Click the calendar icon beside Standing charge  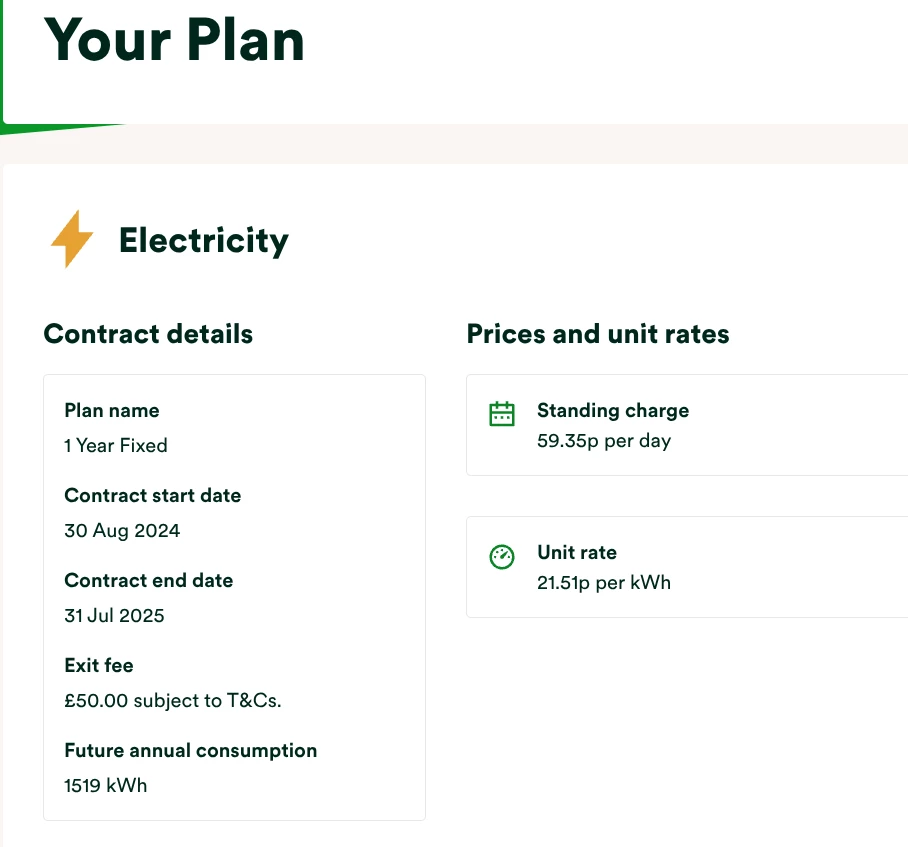[x=501, y=414]
